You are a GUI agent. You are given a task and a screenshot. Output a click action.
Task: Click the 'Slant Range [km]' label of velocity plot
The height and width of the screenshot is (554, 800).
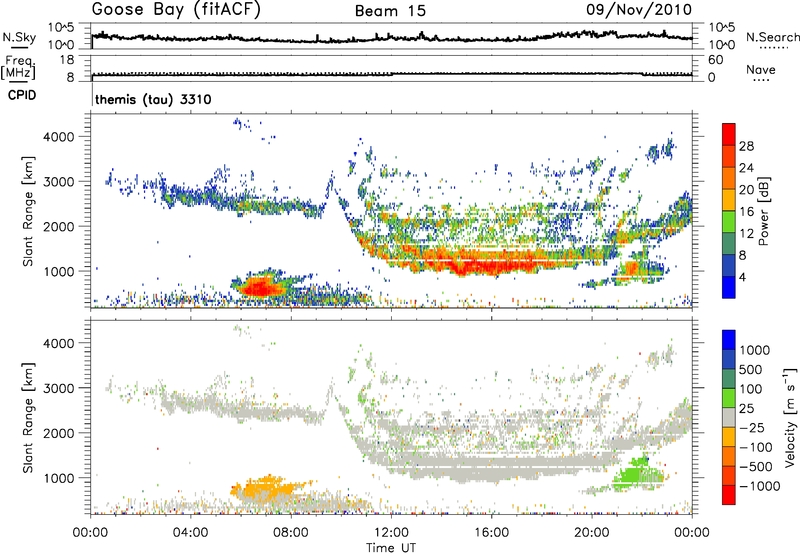click(28, 417)
